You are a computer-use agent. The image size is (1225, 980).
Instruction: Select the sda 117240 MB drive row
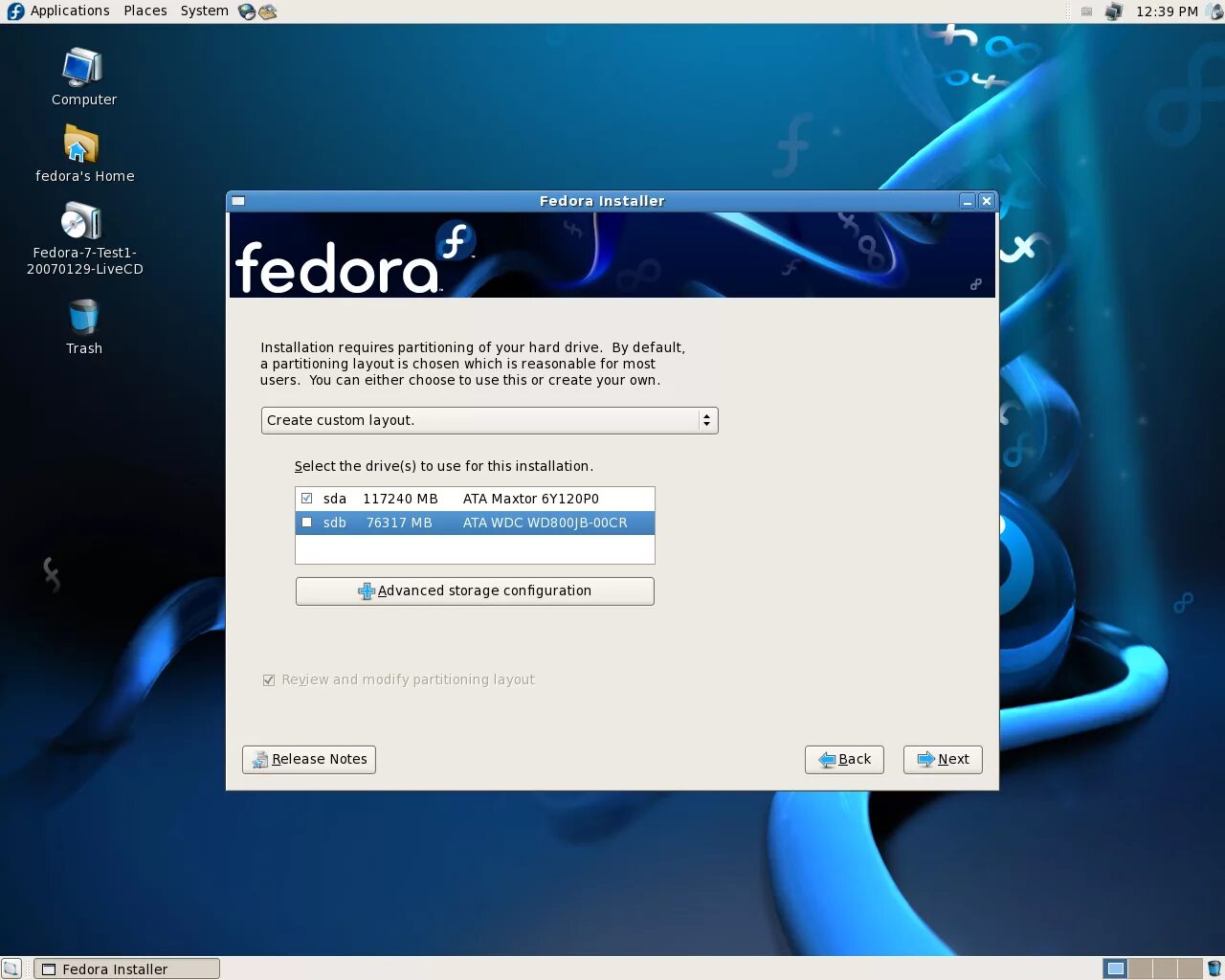click(x=475, y=499)
